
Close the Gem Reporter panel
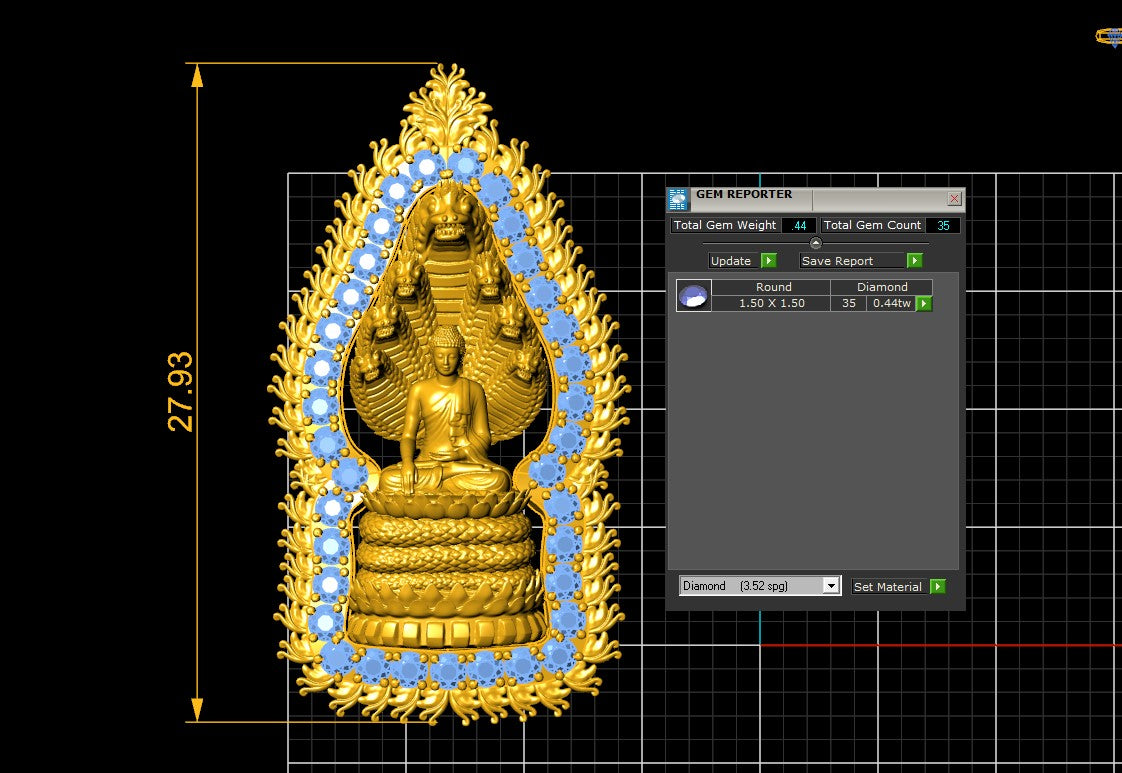tap(954, 199)
